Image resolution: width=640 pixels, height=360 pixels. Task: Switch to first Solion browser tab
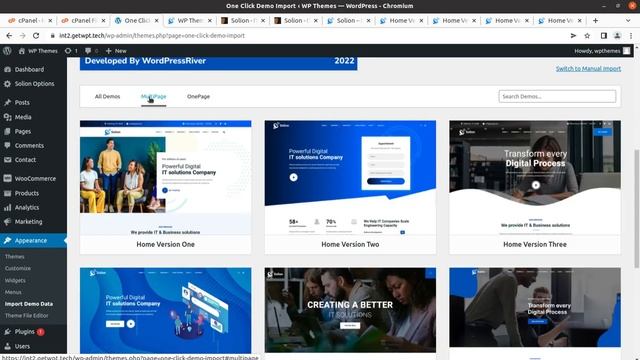[242, 20]
